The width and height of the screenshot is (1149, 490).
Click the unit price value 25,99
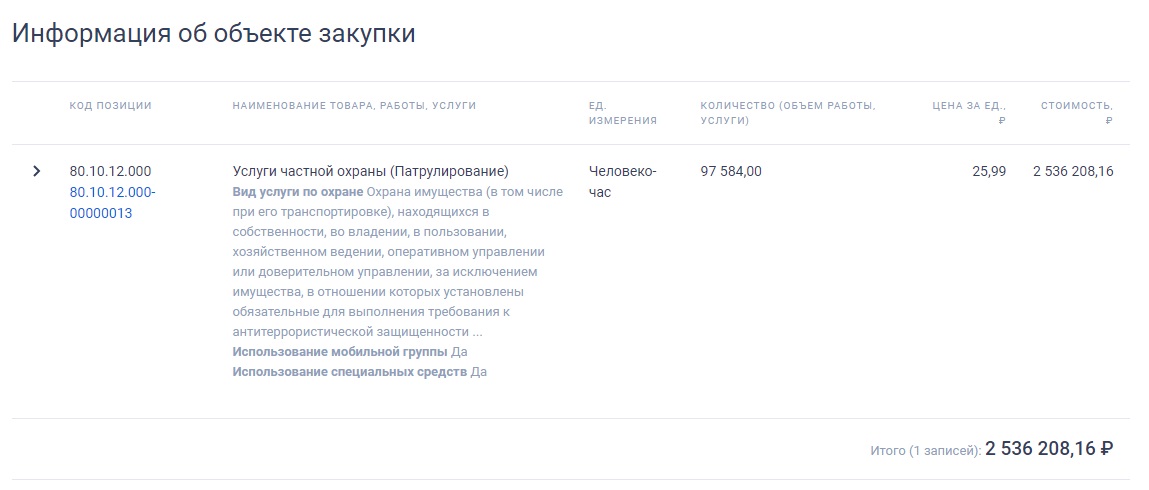pyautogui.click(x=988, y=171)
